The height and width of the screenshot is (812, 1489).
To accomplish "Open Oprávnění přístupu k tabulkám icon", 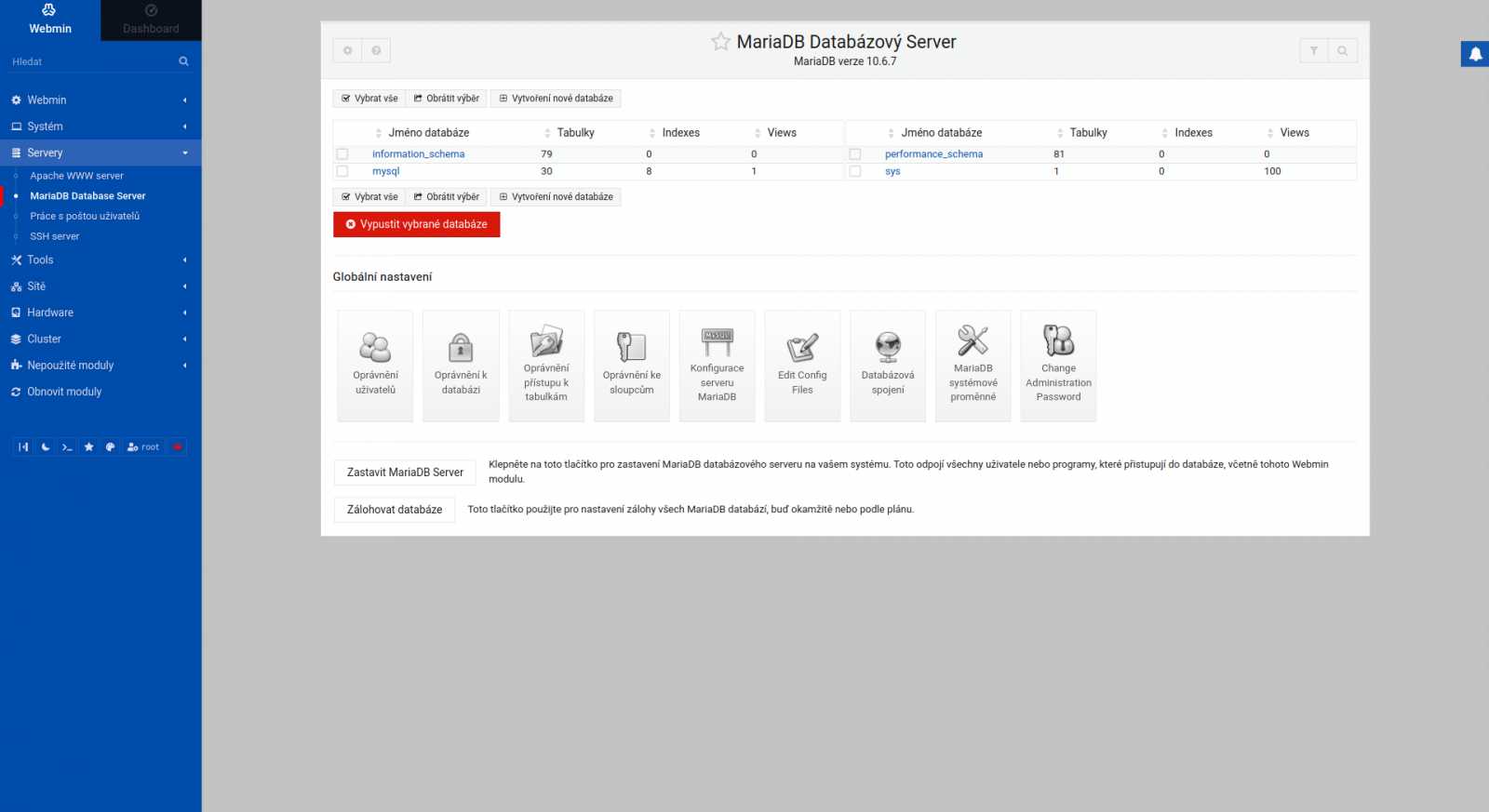I will (546, 366).
